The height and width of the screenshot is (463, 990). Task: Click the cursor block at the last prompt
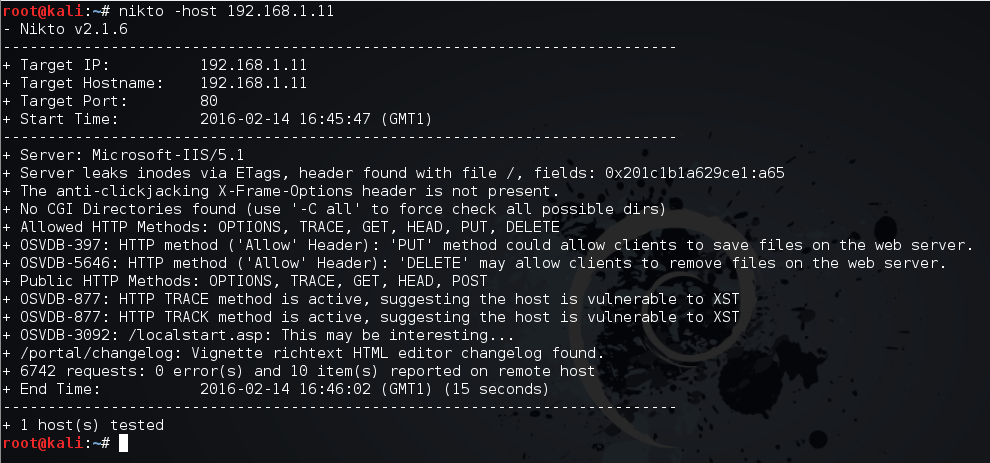[123, 443]
